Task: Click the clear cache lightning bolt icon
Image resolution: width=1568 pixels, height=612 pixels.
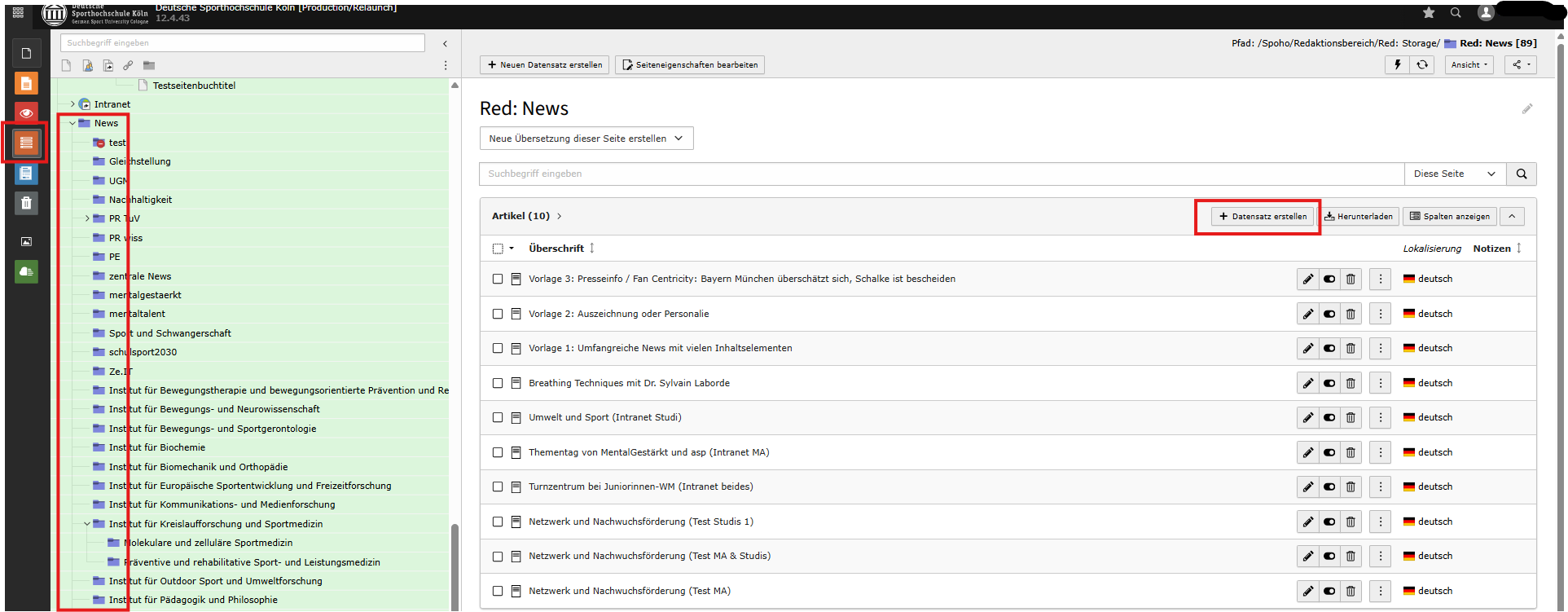Action: (1398, 65)
